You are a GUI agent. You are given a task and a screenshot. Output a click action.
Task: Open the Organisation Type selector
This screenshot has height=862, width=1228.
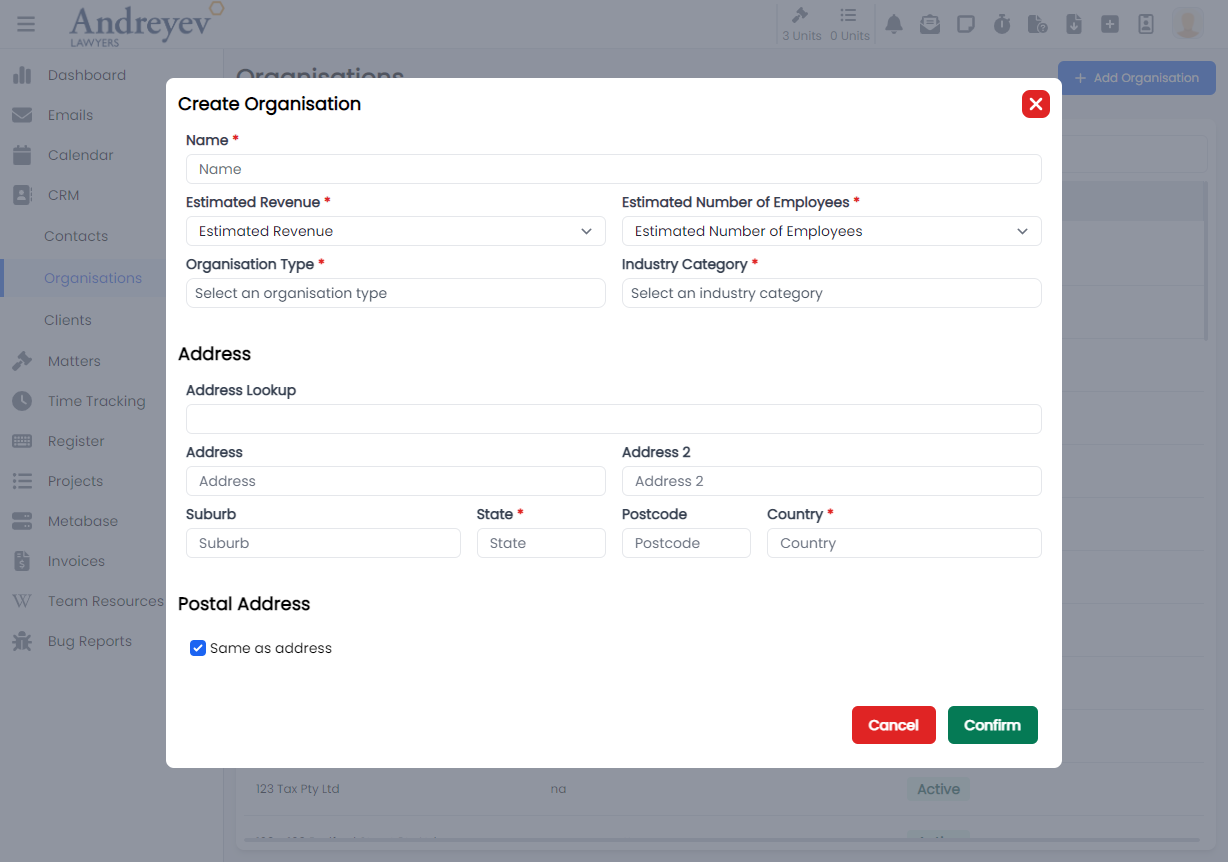[x=395, y=293]
